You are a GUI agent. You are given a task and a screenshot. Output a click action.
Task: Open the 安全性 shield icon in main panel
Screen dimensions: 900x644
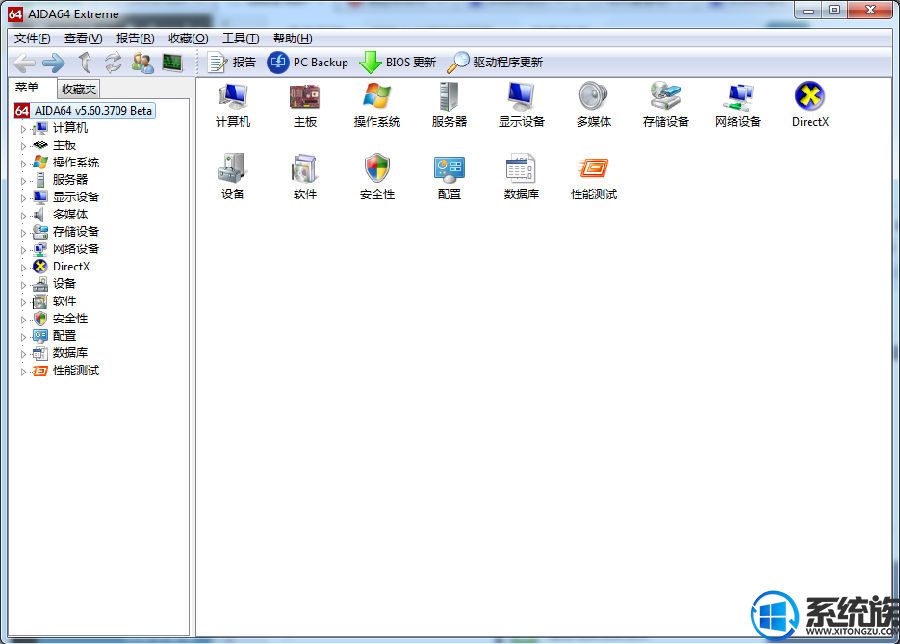[377, 169]
